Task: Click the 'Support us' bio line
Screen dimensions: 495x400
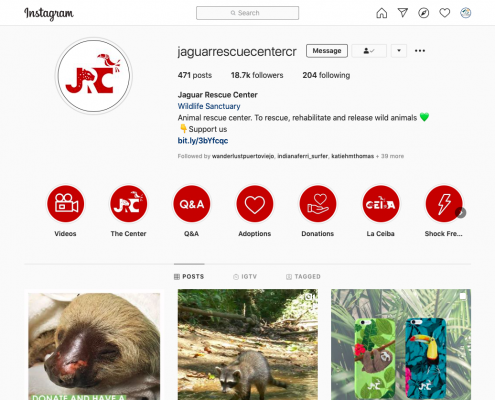Action: (x=203, y=129)
